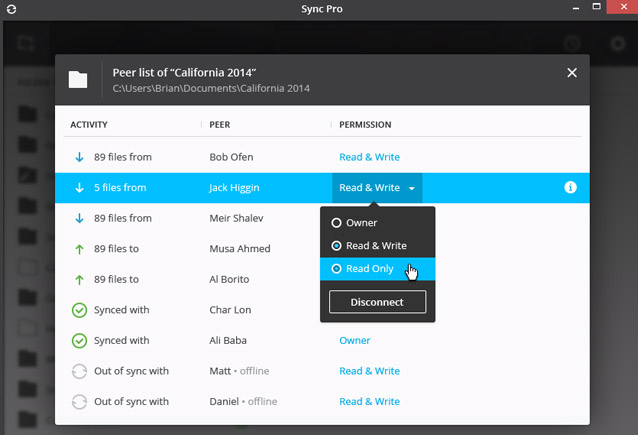
Task: Open Ali Baba's Owner permission link
Action: click(x=354, y=341)
